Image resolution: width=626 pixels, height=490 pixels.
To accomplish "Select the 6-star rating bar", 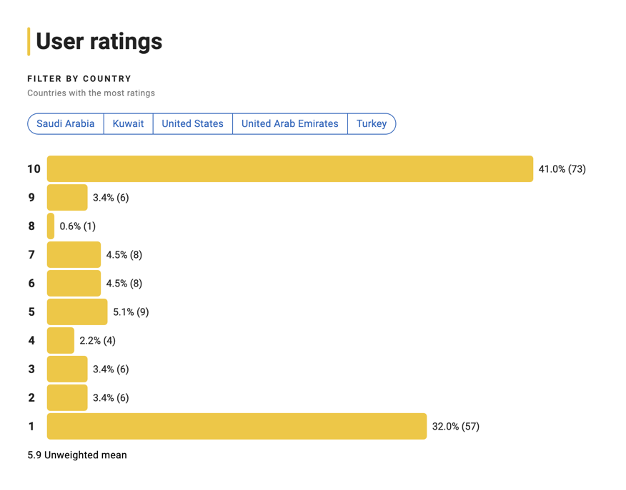I will (74, 283).
